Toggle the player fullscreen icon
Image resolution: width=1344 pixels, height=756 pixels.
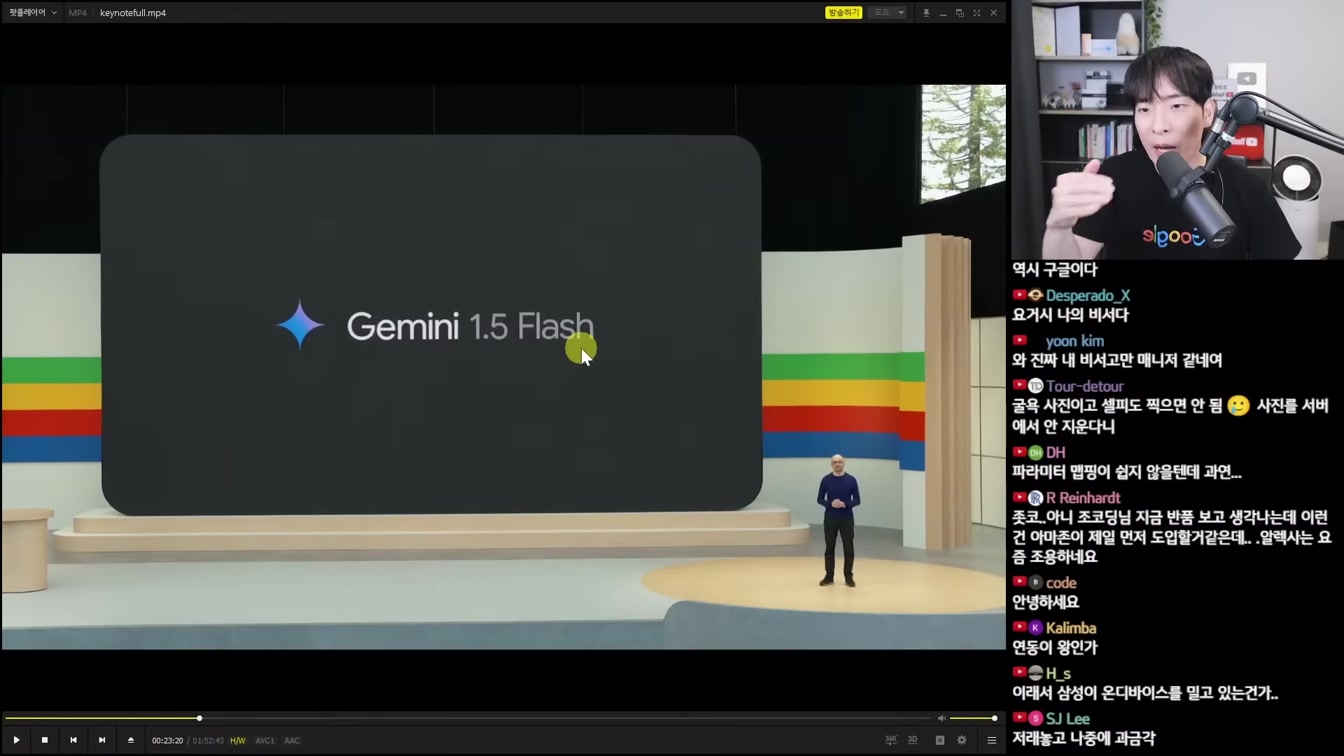977,13
